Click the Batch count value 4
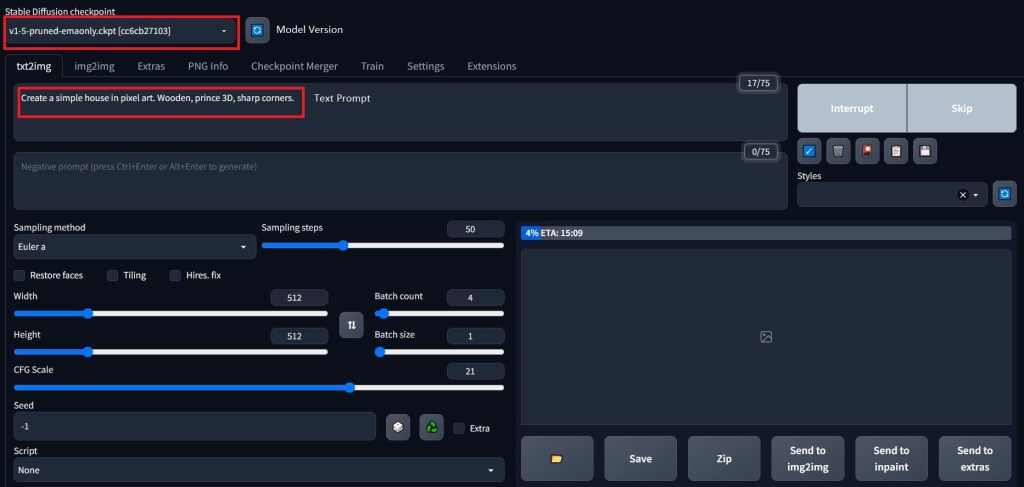Screen dimensions: 1024x487 475,298
